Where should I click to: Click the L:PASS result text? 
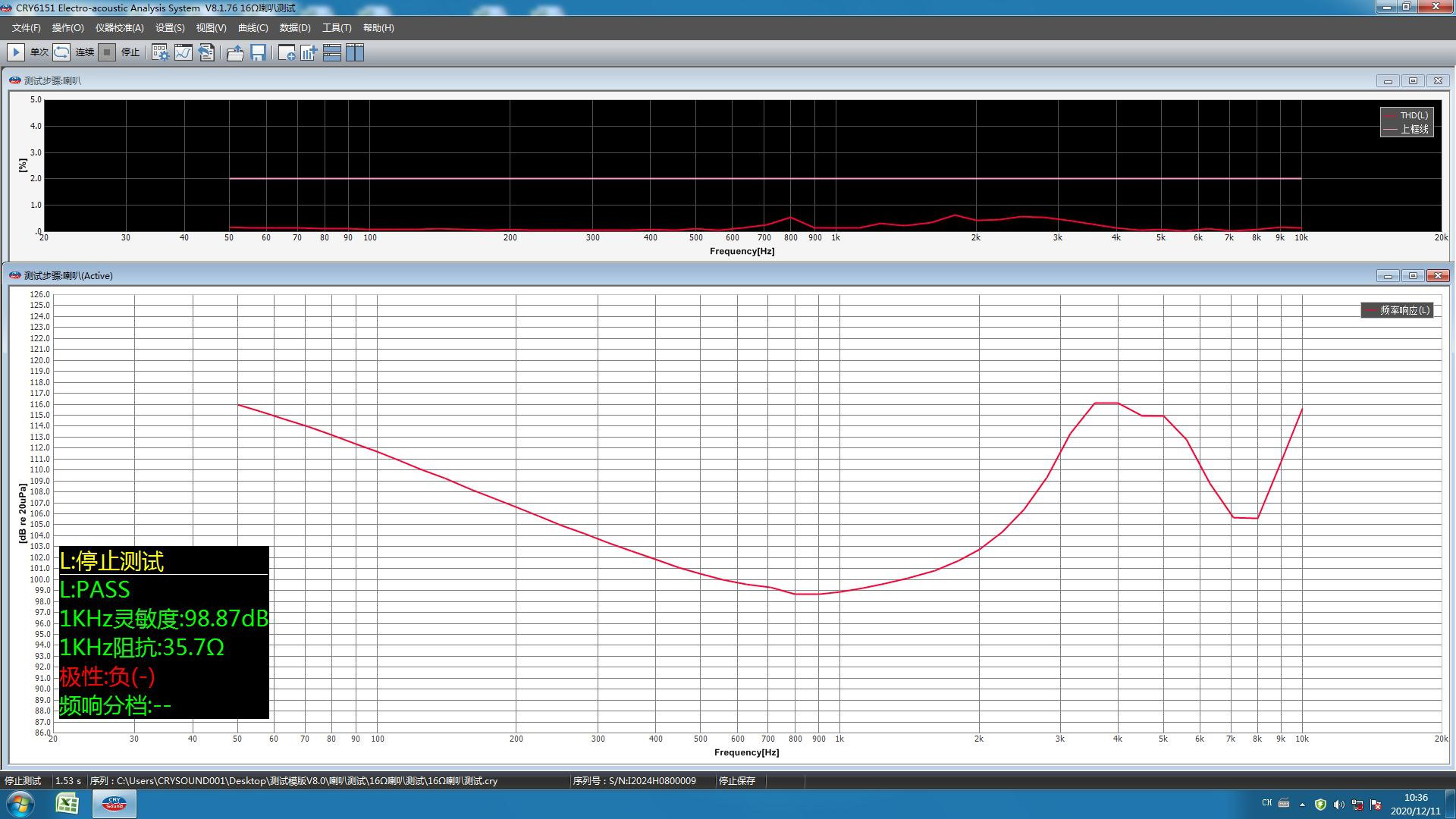coord(95,589)
